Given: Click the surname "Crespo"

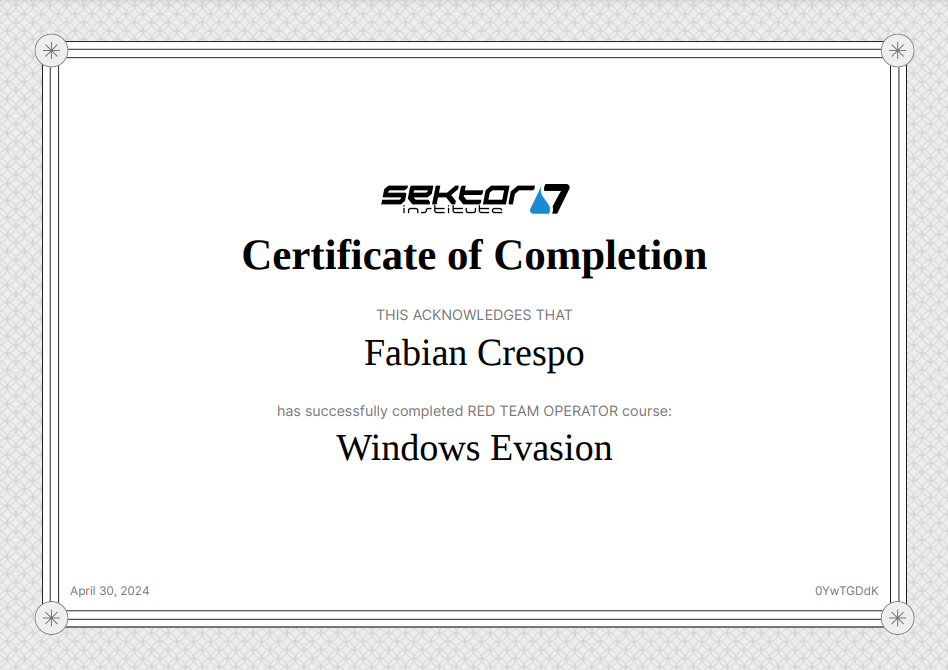Looking at the screenshot, I should coord(531,353).
